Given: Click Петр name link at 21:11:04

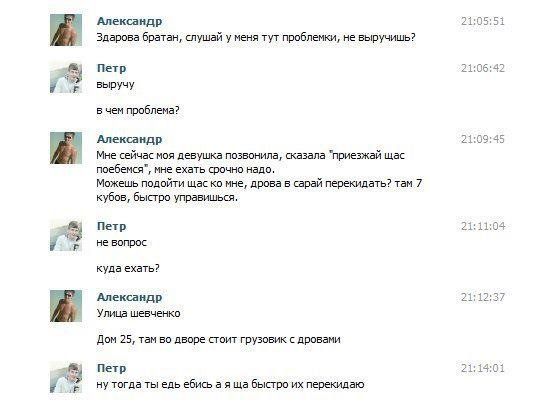Looking at the screenshot, I should [111, 226].
